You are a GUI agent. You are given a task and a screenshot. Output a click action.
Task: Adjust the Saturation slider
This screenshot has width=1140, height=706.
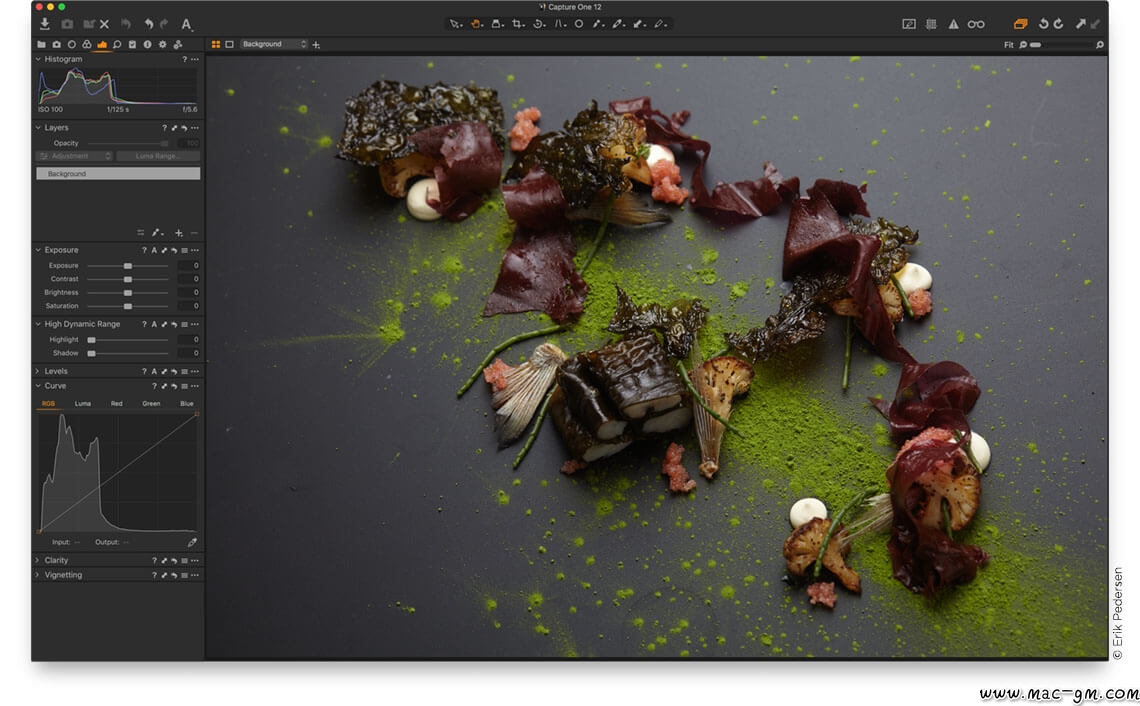[x=128, y=306]
